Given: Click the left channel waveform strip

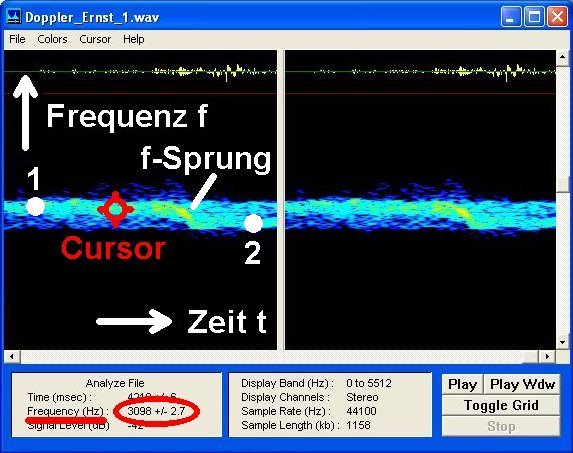Looking at the screenshot, I should [140, 71].
